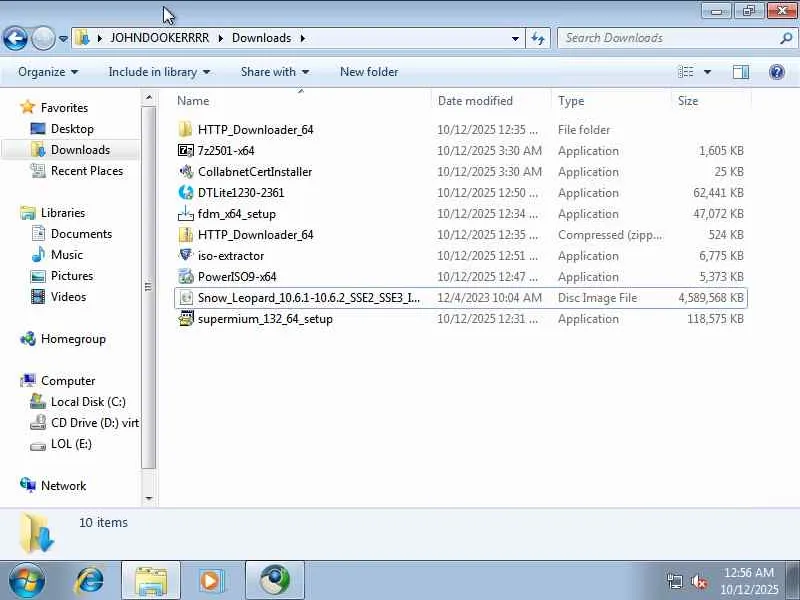Toggle the preview pane button
Screen dimensions: 800x600
741,72
